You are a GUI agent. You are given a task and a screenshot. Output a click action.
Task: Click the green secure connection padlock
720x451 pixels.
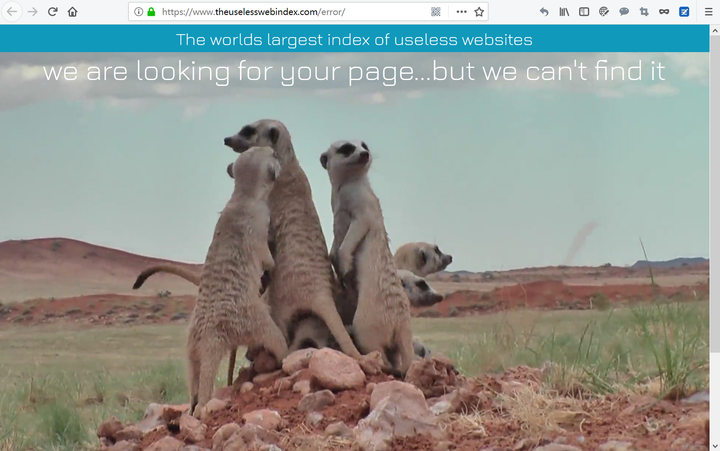151,12
